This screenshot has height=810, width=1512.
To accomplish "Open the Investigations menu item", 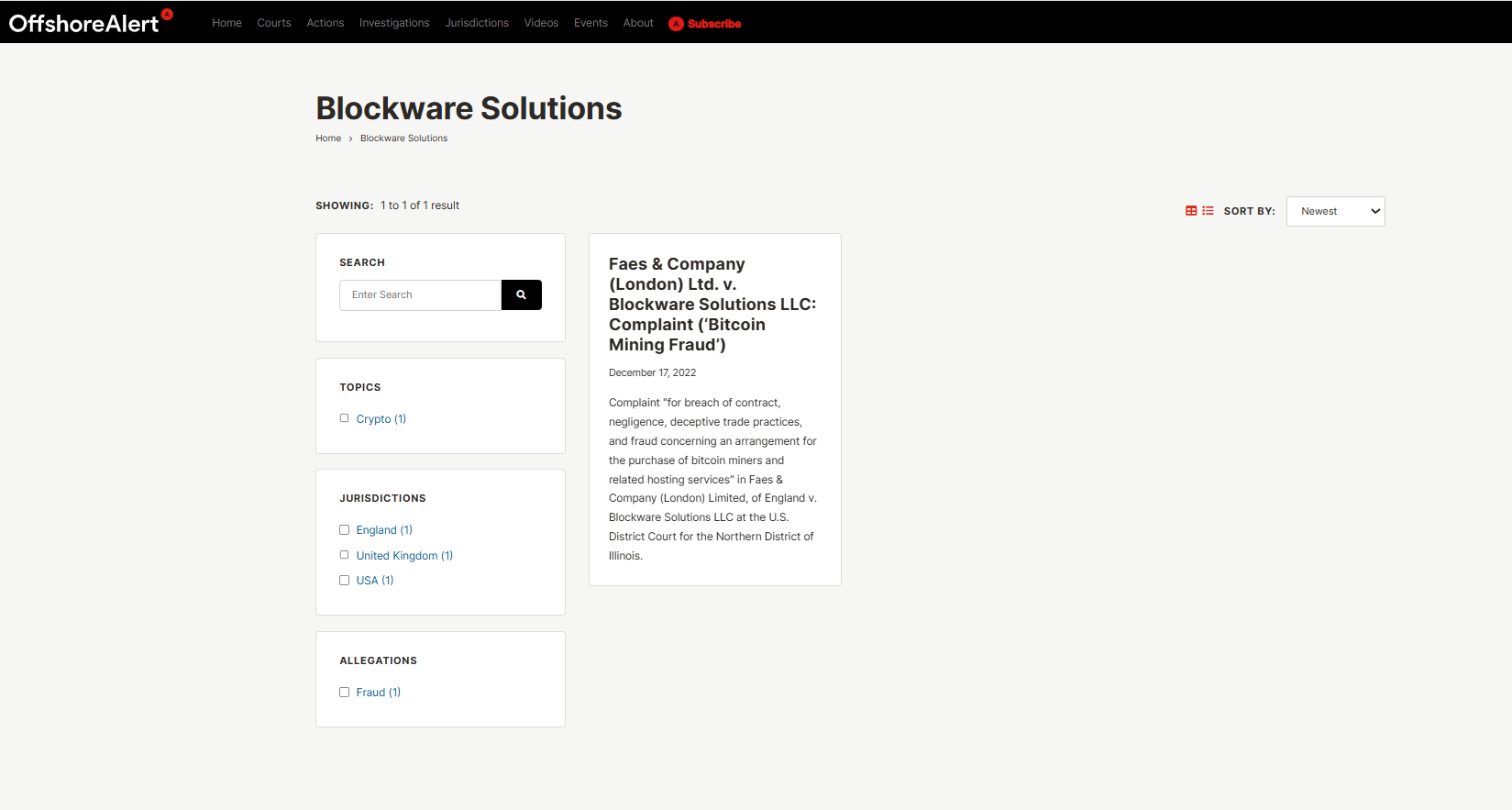I will pyautogui.click(x=394, y=23).
